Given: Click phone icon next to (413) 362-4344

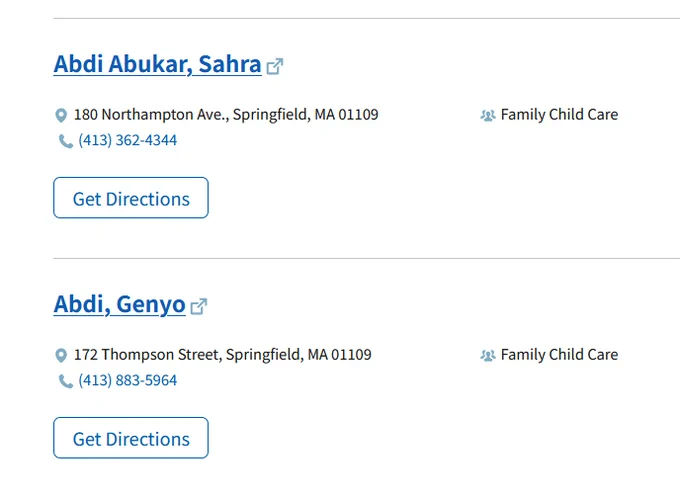Looking at the screenshot, I should click(x=65, y=141).
